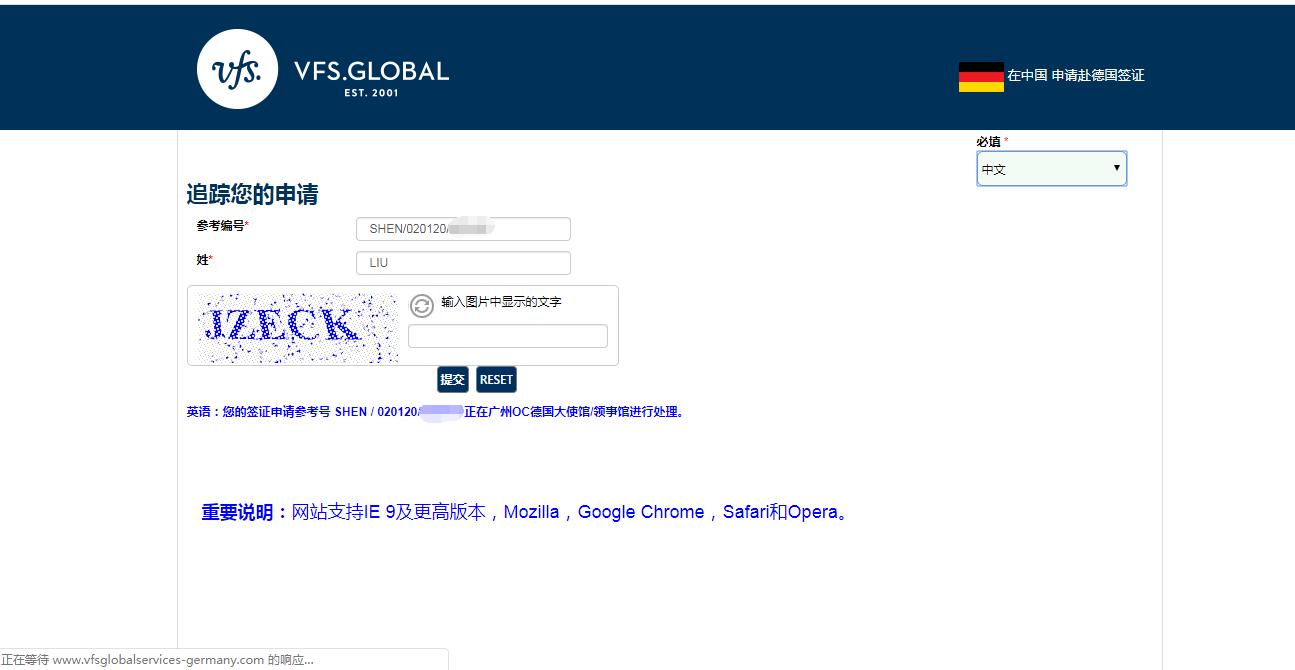The width and height of the screenshot is (1295, 670).
Task: Click the JZECK captcha image
Action: click(295, 325)
